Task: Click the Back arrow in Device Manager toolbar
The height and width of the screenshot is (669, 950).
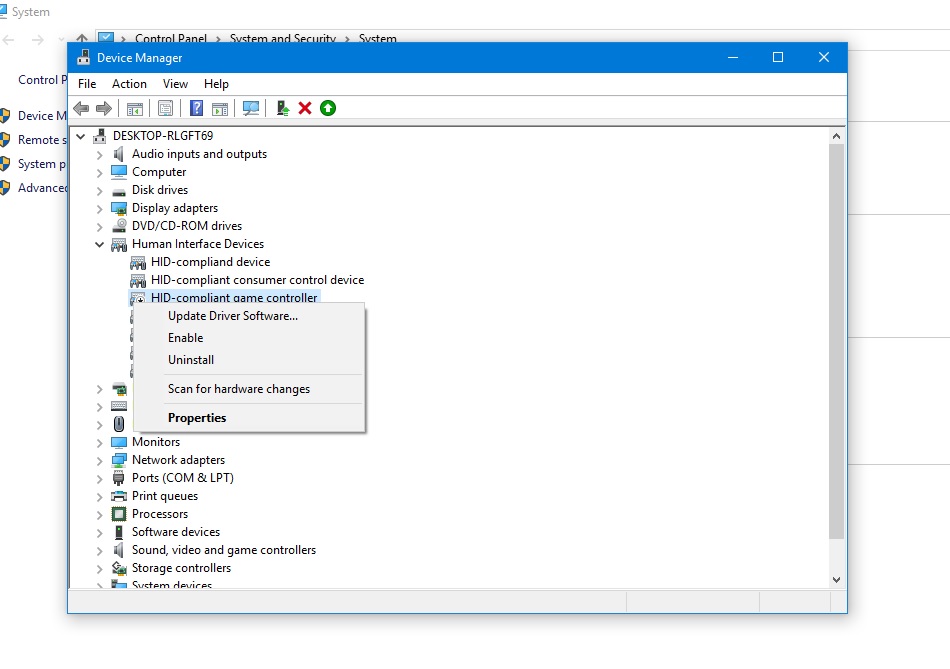Action: click(x=81, y=108)
